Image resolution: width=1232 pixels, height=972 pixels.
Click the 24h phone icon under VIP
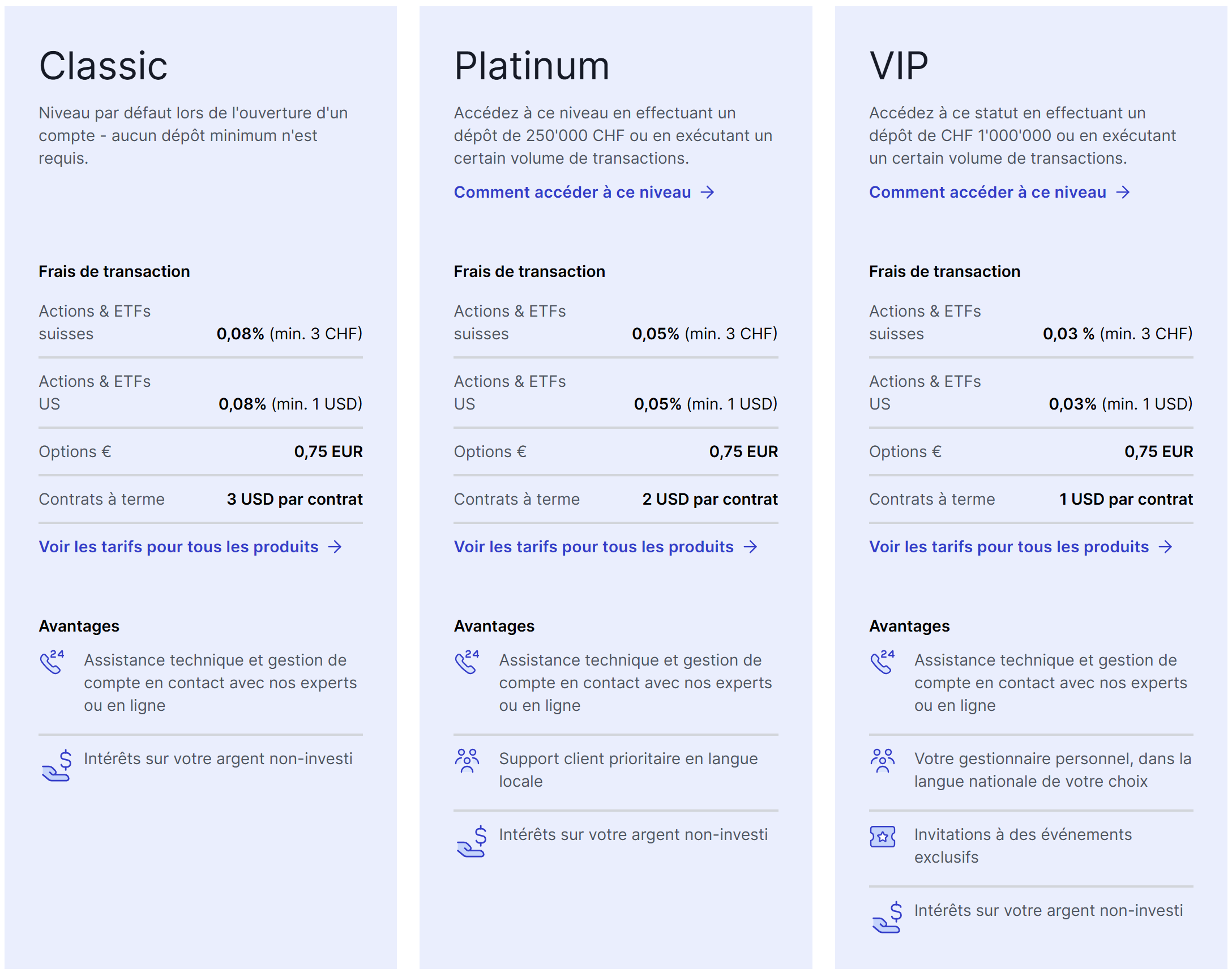(882, 662)
